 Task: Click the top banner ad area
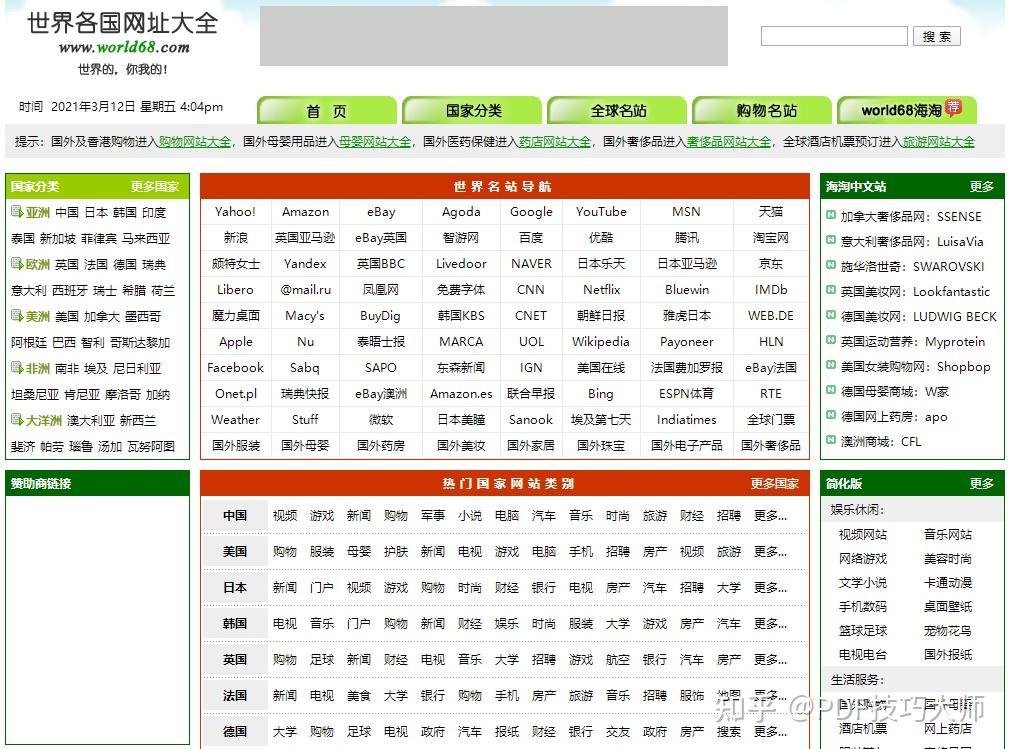[x=494, y=36]
